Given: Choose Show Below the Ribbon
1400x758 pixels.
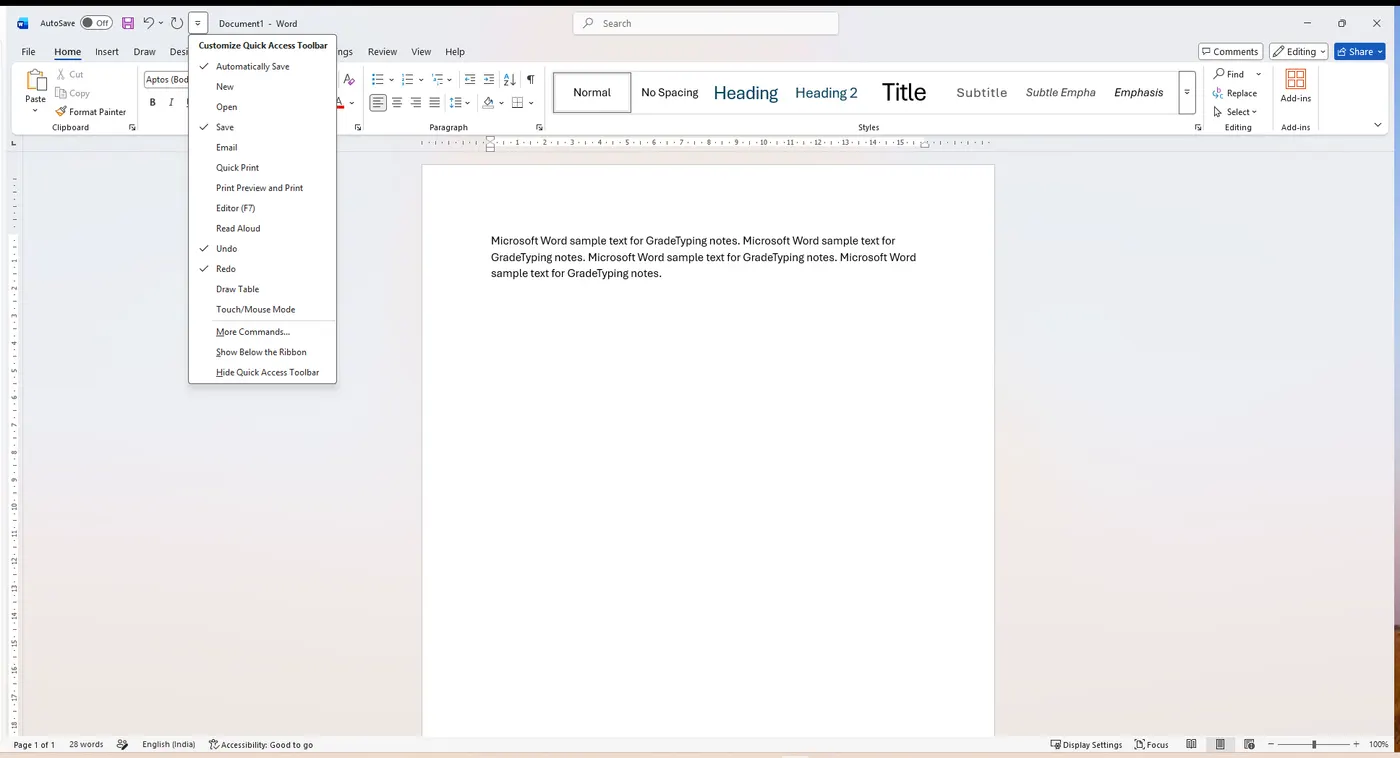Looking at the screenshot, I should click(262, 352).
